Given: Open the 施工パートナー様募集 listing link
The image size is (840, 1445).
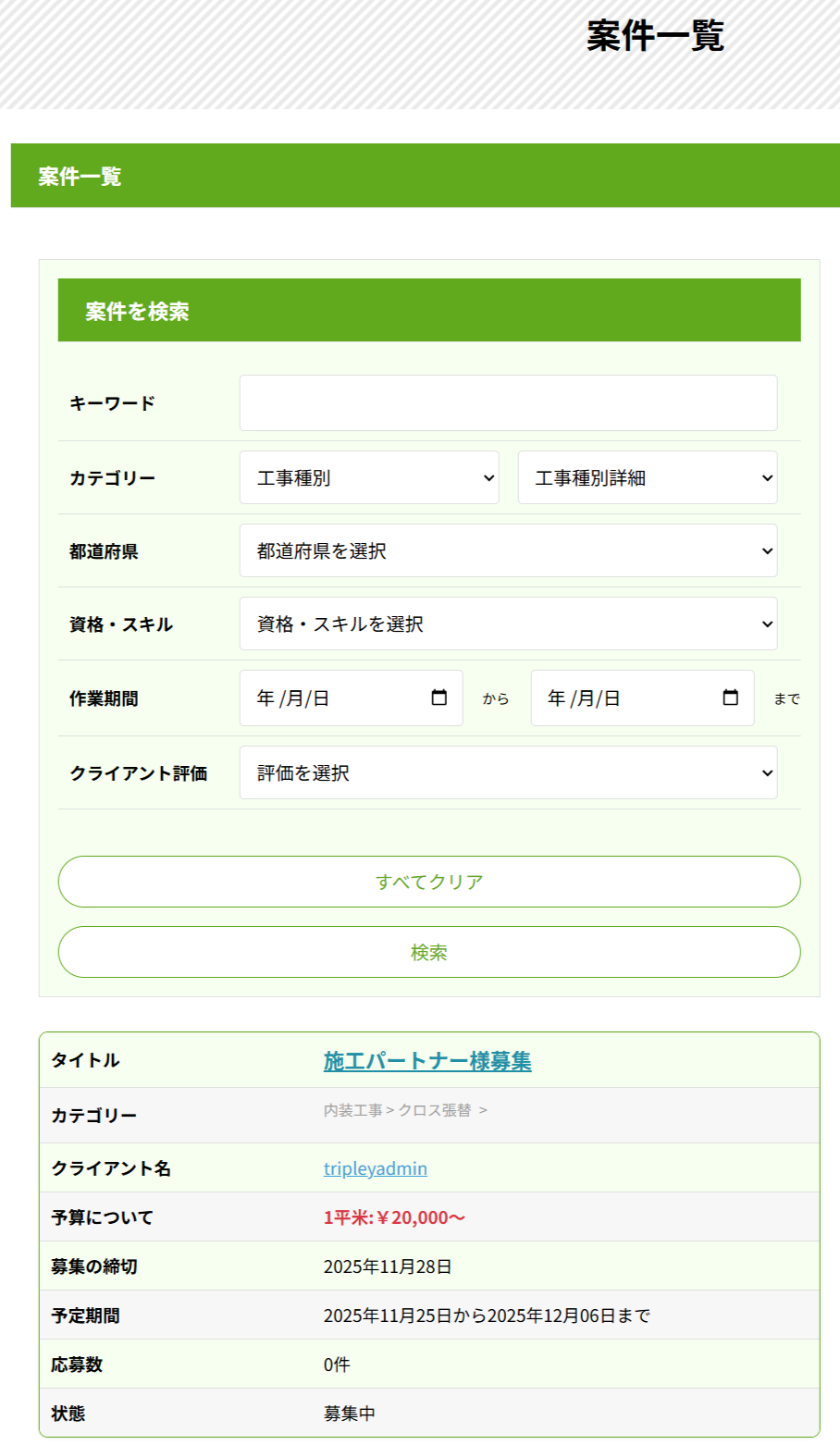Looking at the screenshot, I should point(427,1061).
